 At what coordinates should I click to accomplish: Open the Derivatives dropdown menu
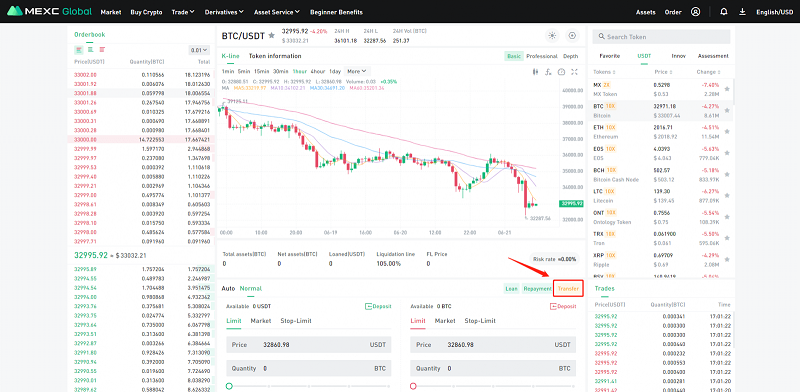pos(224,12)
